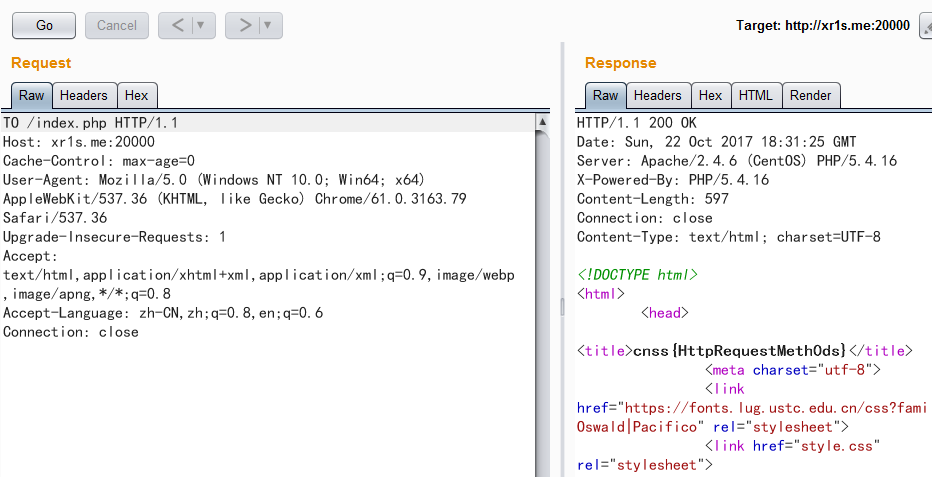Open the Response Hex tab
932x477 pixels.
(x=710, y=95)
